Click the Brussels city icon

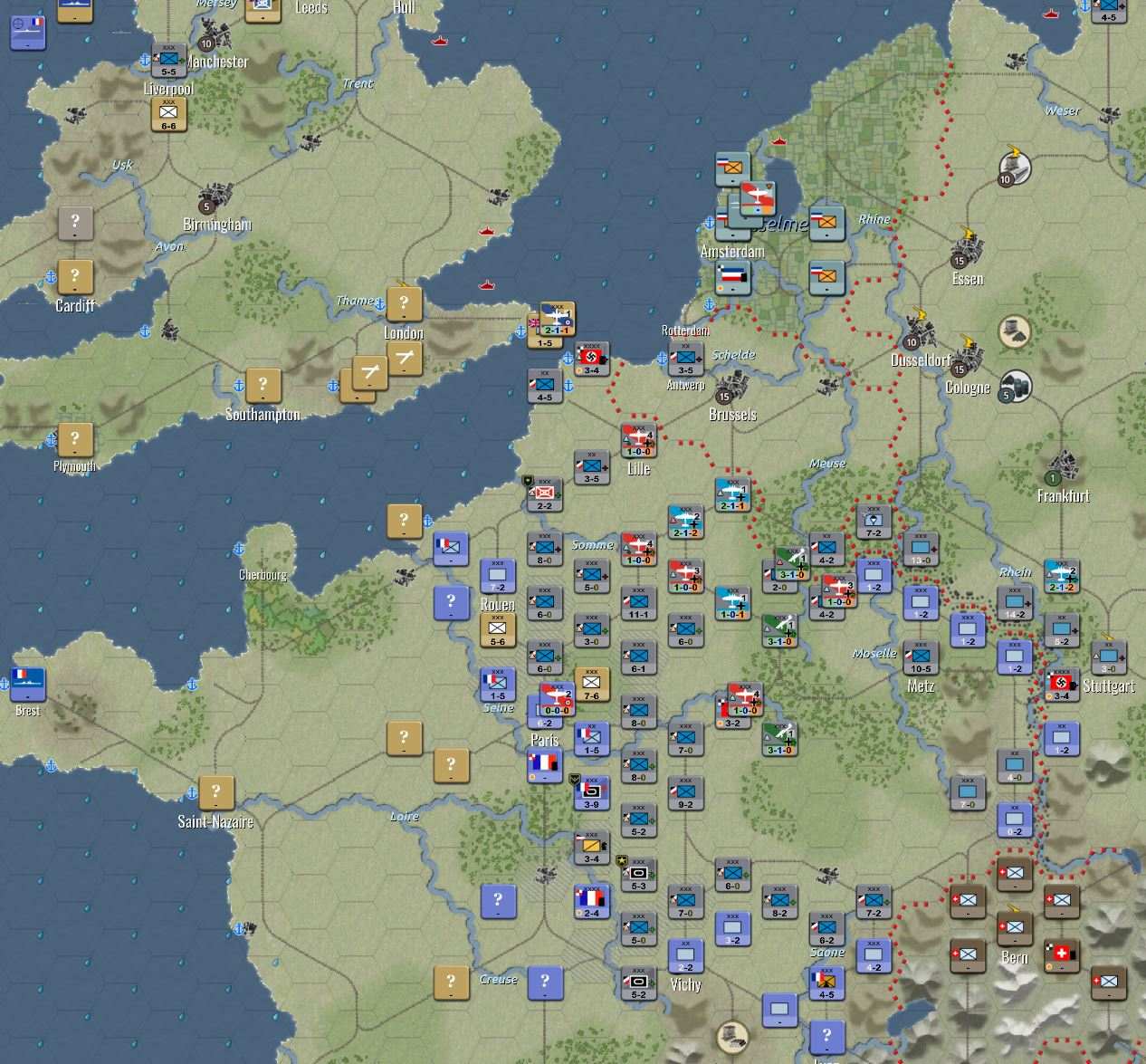point(731,387)
